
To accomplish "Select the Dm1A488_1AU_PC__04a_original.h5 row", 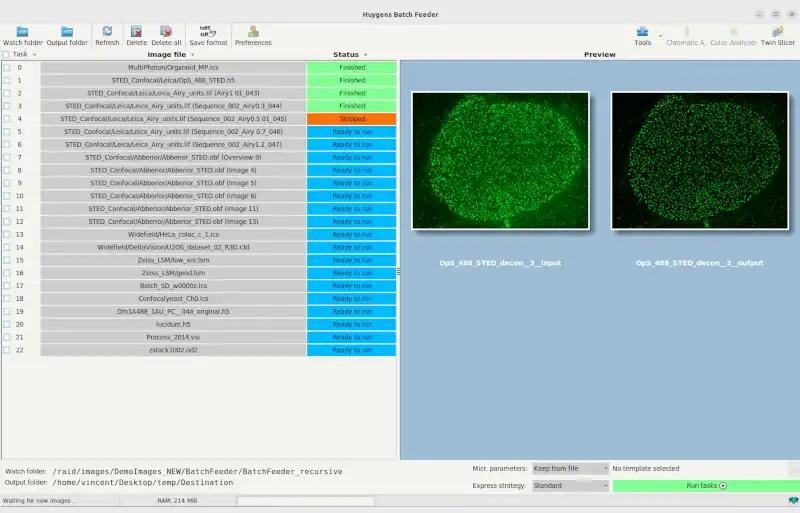I will click(173, 311).
